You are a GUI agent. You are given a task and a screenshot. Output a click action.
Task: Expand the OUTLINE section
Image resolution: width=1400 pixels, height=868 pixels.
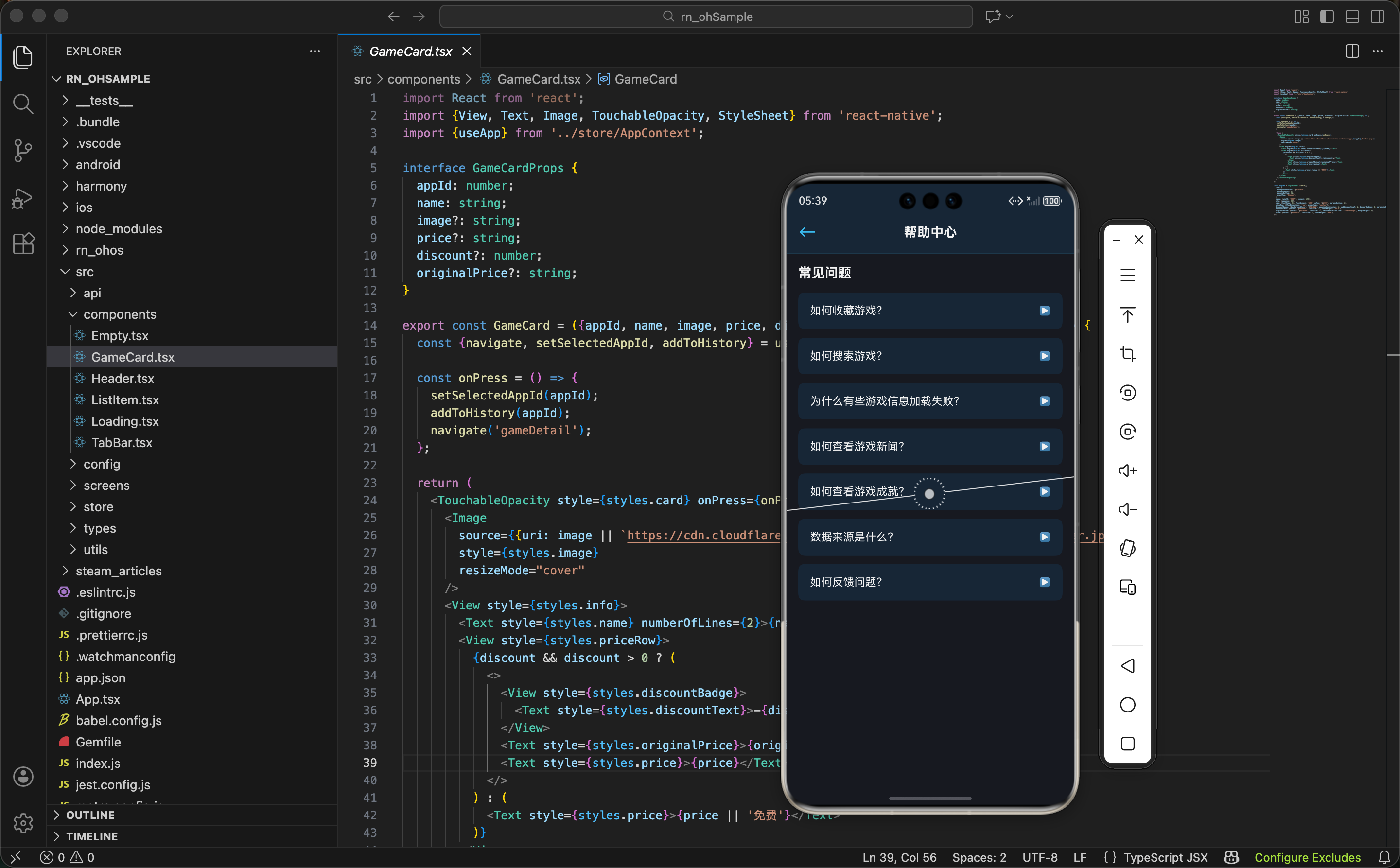tap(90, 815)
